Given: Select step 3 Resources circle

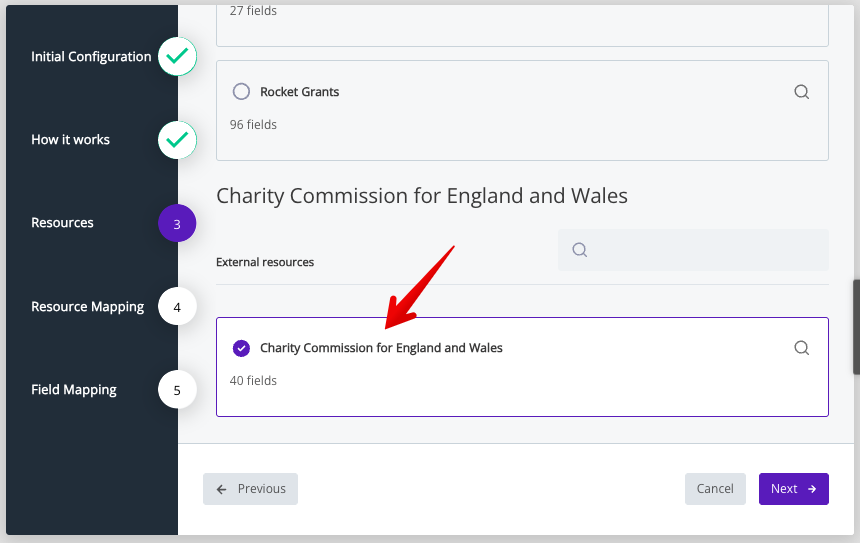Looking at the screenshot, I should pos(177,223).
